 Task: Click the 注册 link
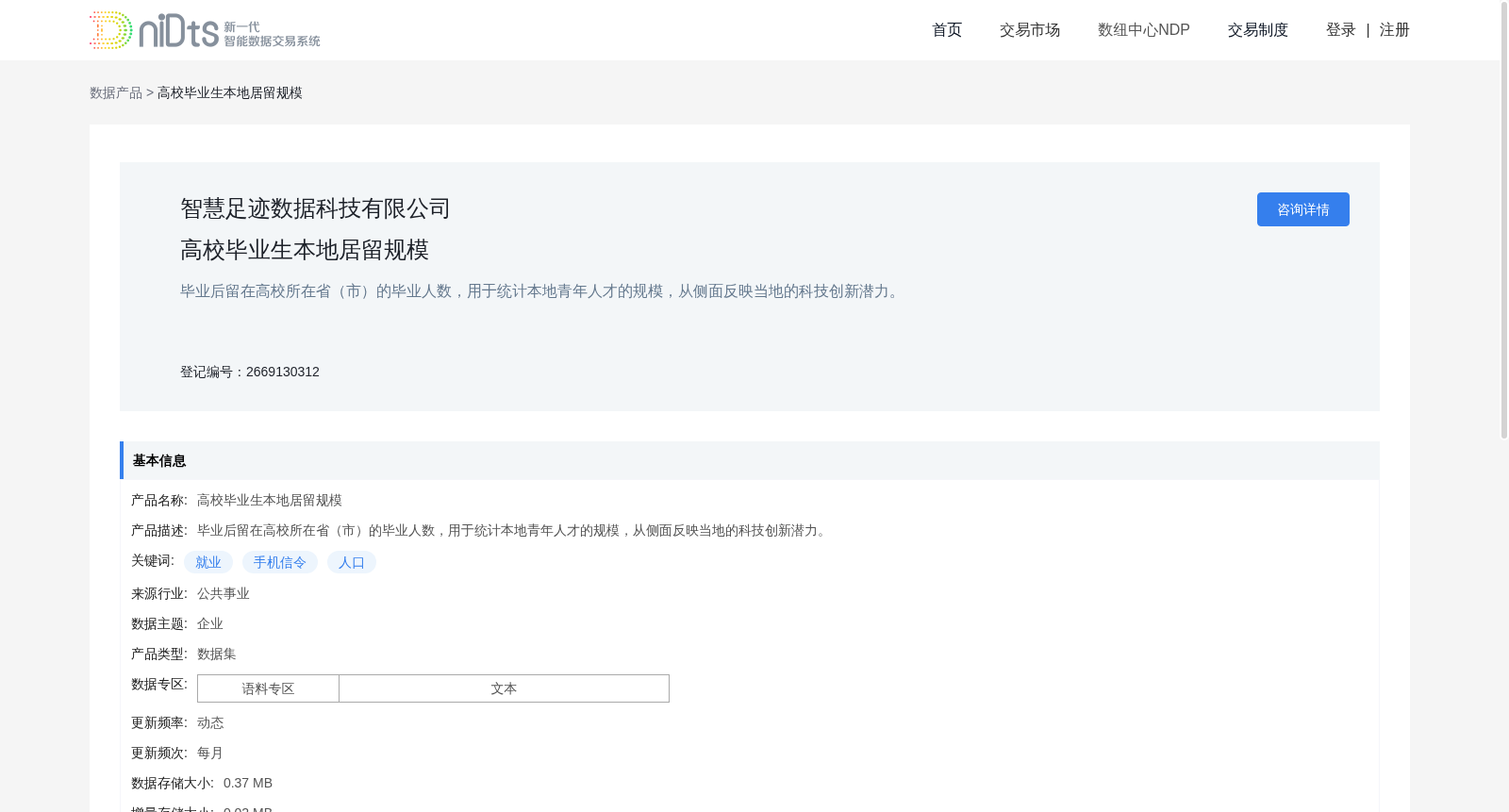(x=1395, y=30)
